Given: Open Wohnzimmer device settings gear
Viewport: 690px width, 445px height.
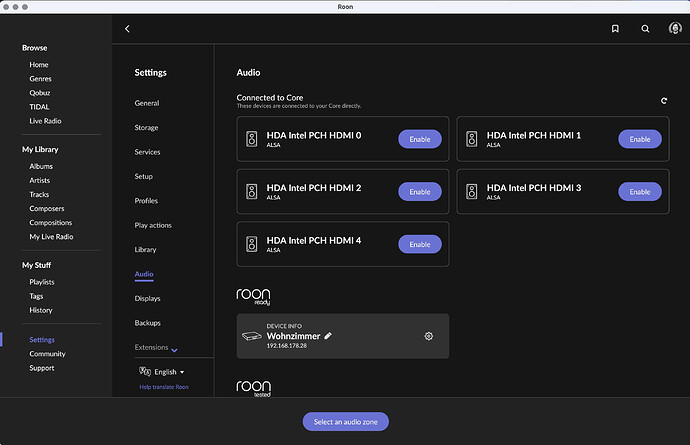Looking at the screenshot, I should pyautogui.click(x=429, y=336).
